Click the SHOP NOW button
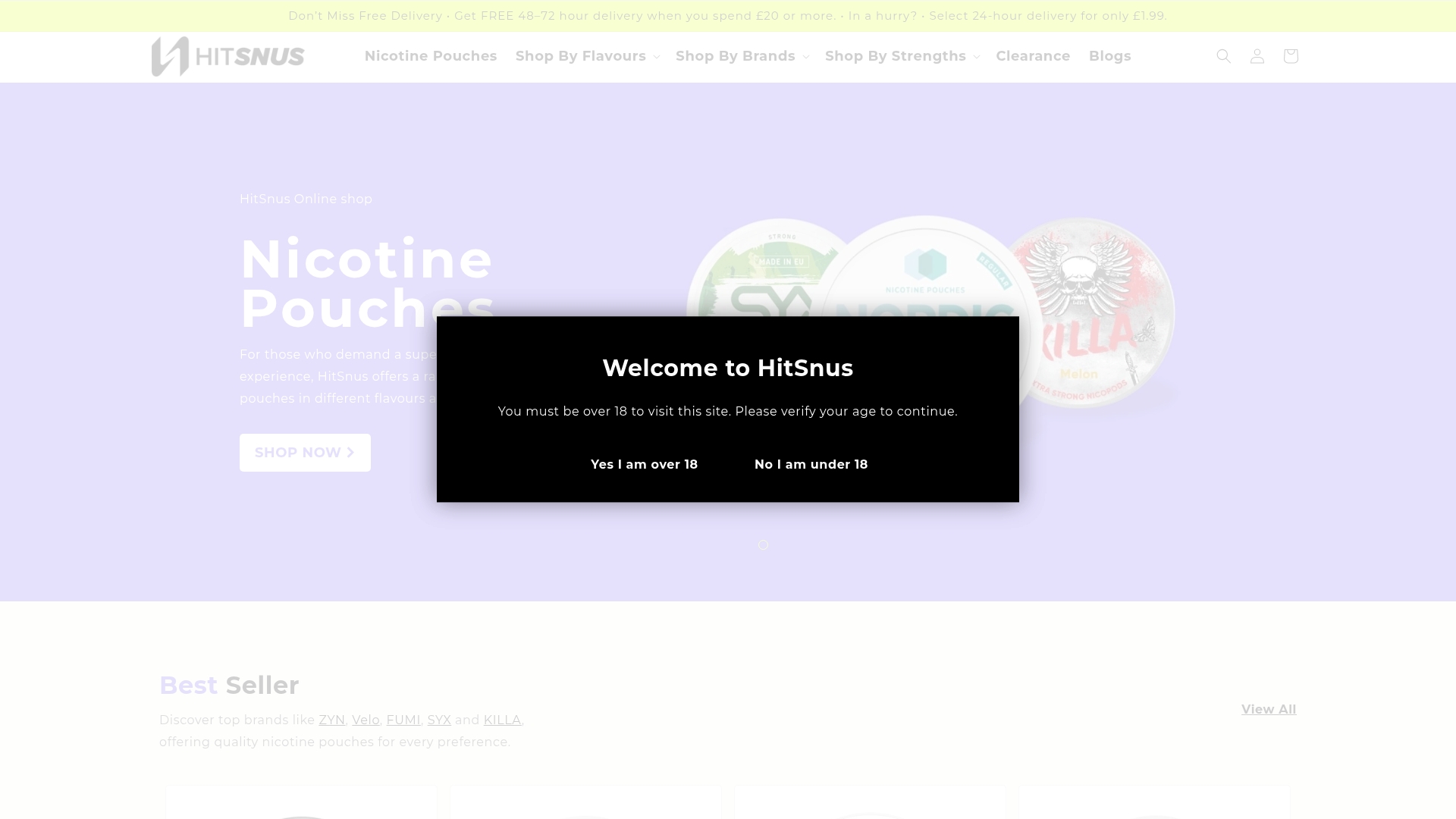Screen dimensions: 1456x819 305,452
